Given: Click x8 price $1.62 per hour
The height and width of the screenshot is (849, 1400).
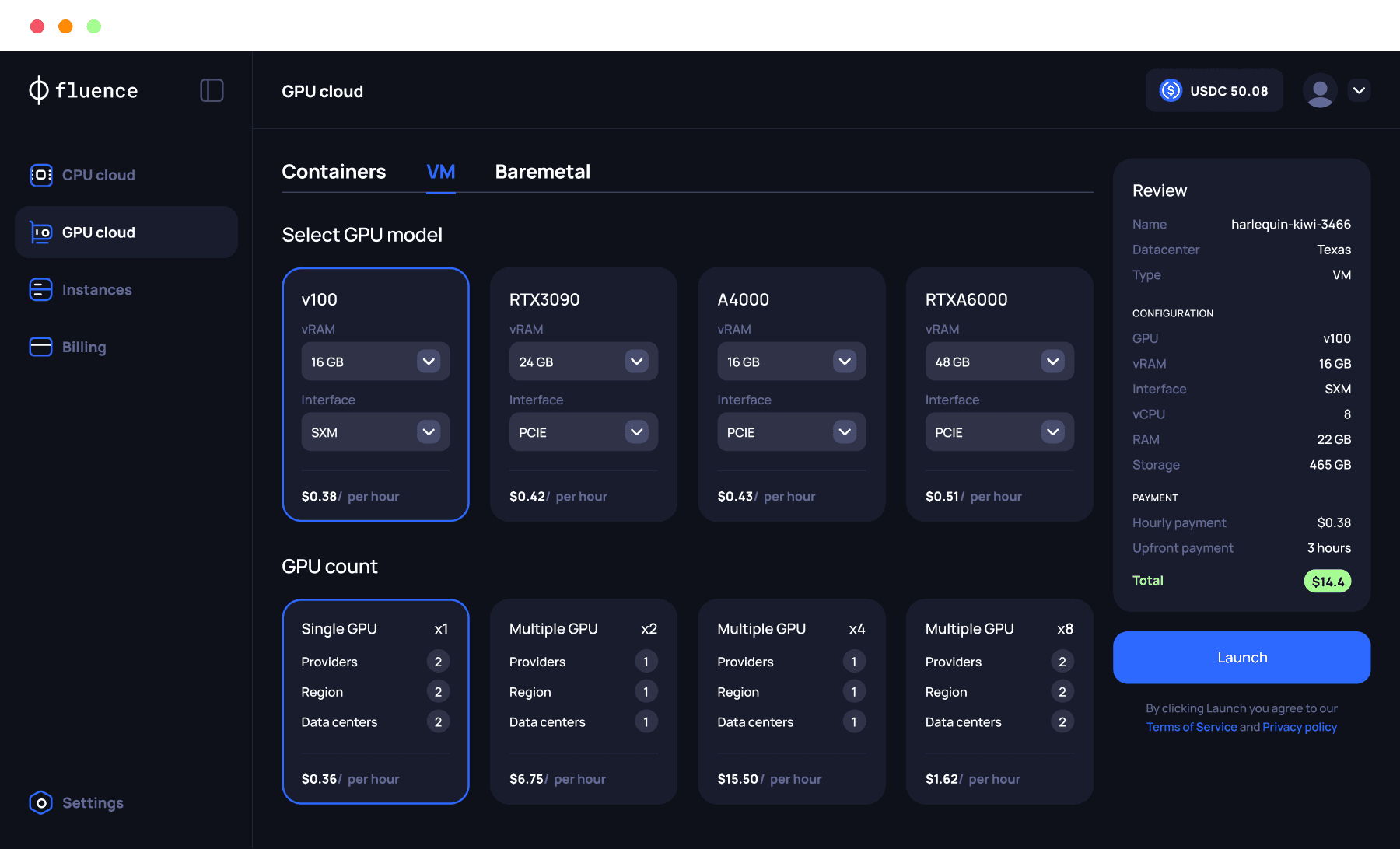Looking at the screenshot, I should [x=973, y=779].
